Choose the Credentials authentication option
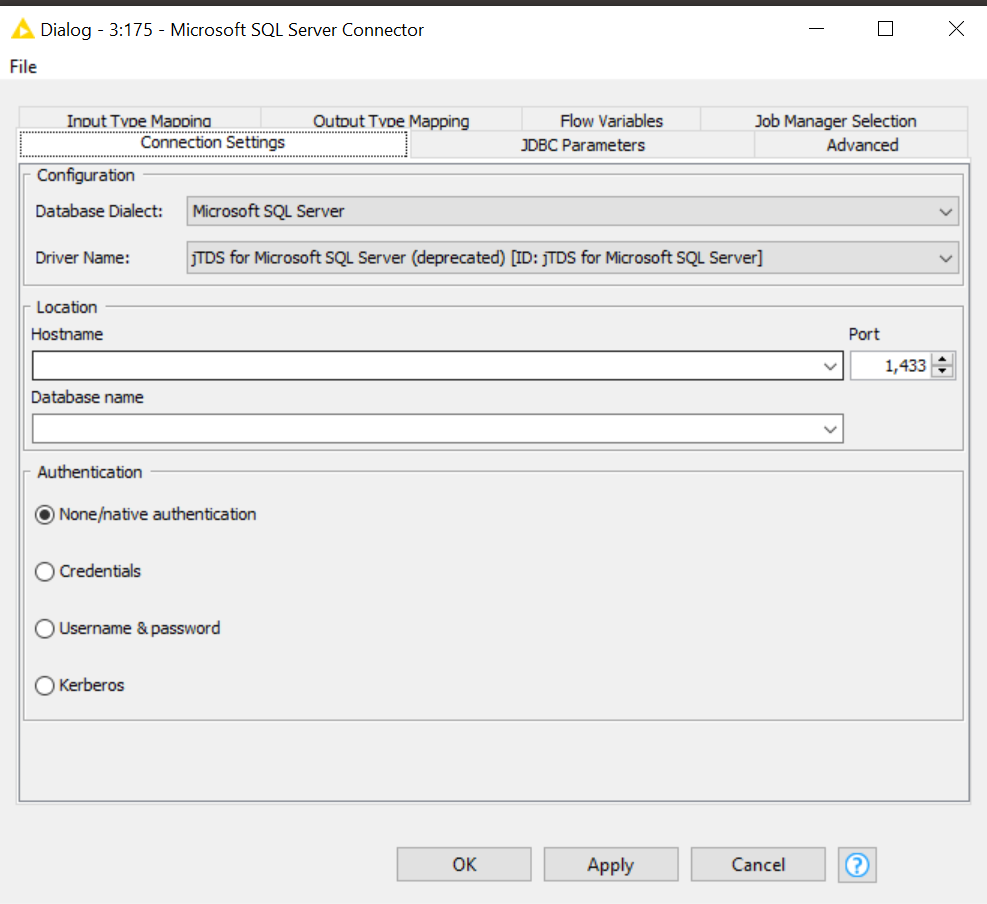 tap(45, 572)
